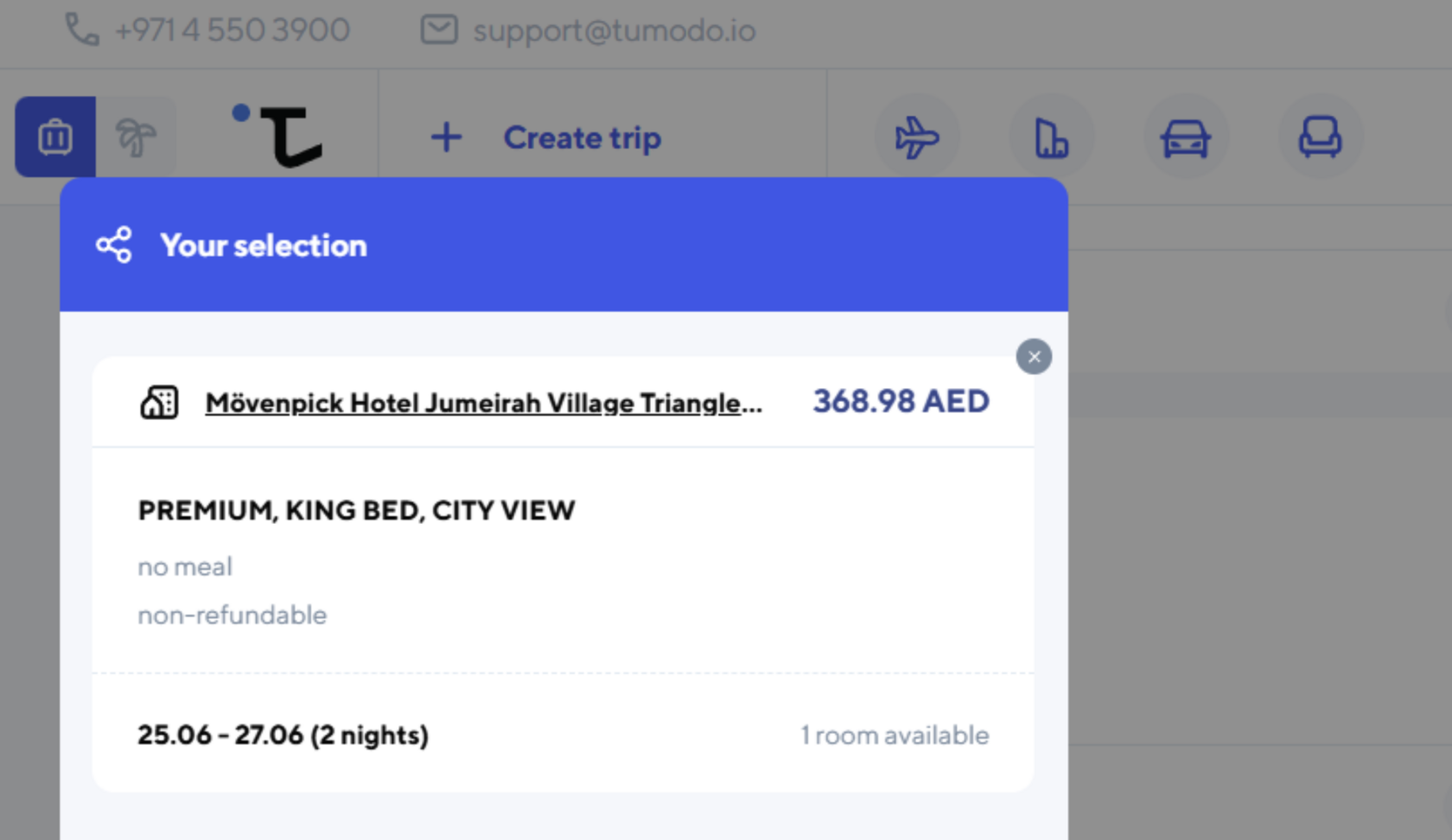Switch to business travel suitcase mode

point(55,137)
